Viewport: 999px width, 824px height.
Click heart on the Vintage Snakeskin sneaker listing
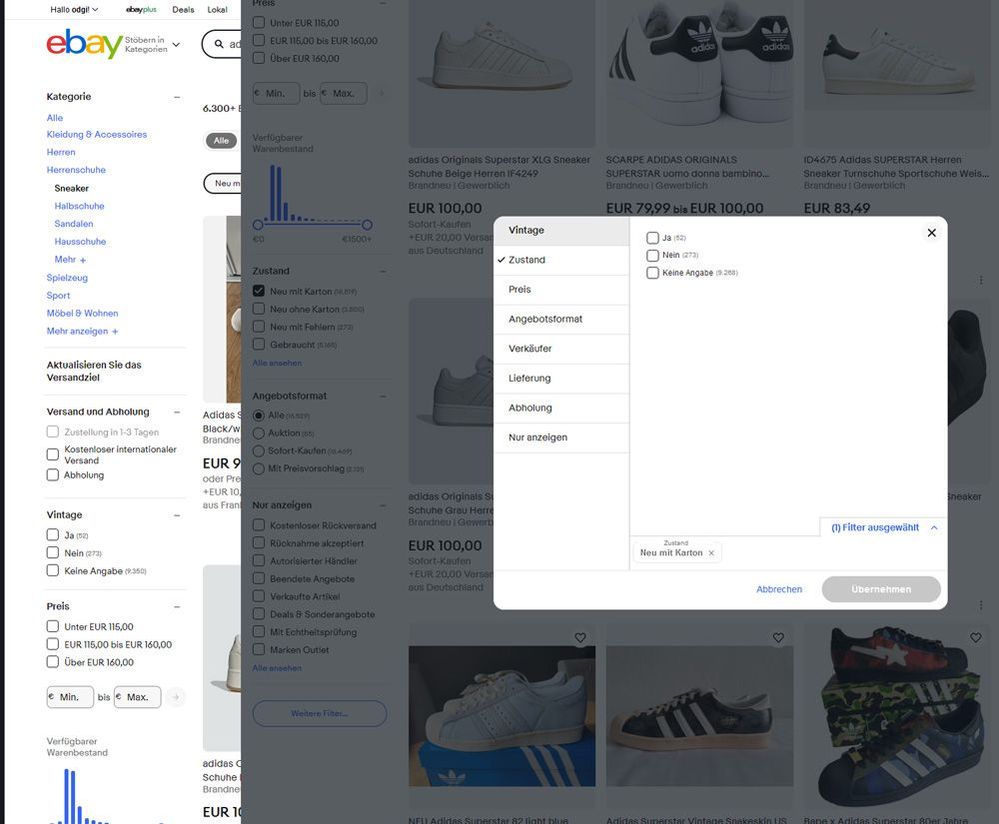(778, 638)
